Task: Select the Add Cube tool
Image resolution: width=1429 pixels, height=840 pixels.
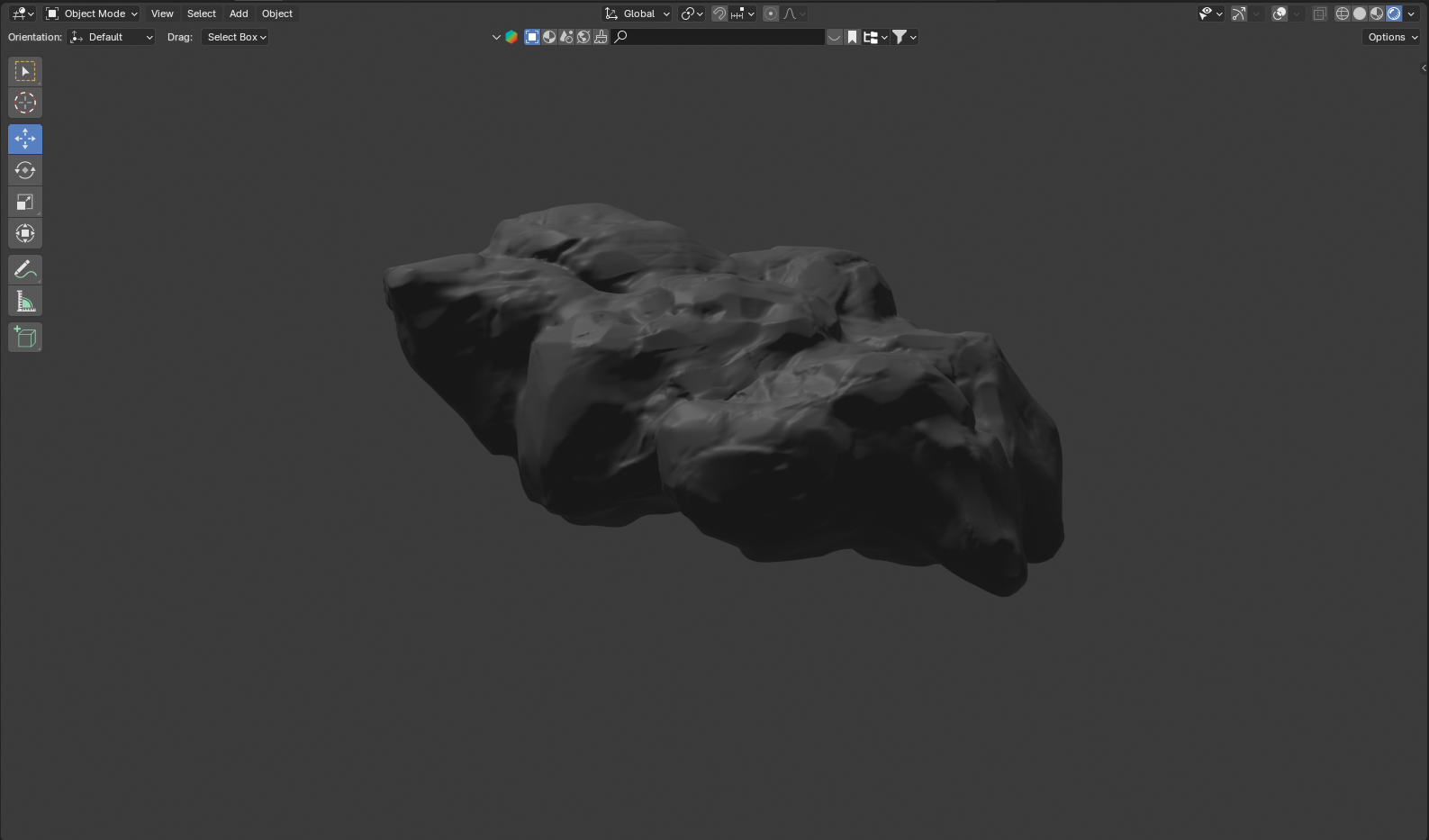Action: point(25,338)
